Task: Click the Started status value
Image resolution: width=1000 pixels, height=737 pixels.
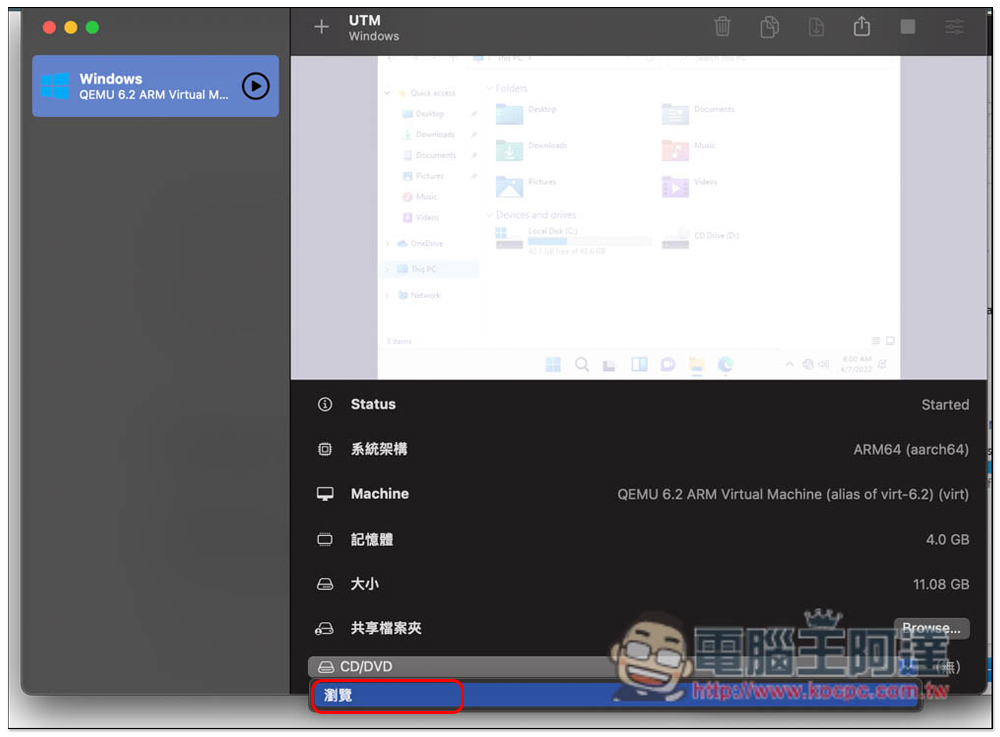Action: 945,405
